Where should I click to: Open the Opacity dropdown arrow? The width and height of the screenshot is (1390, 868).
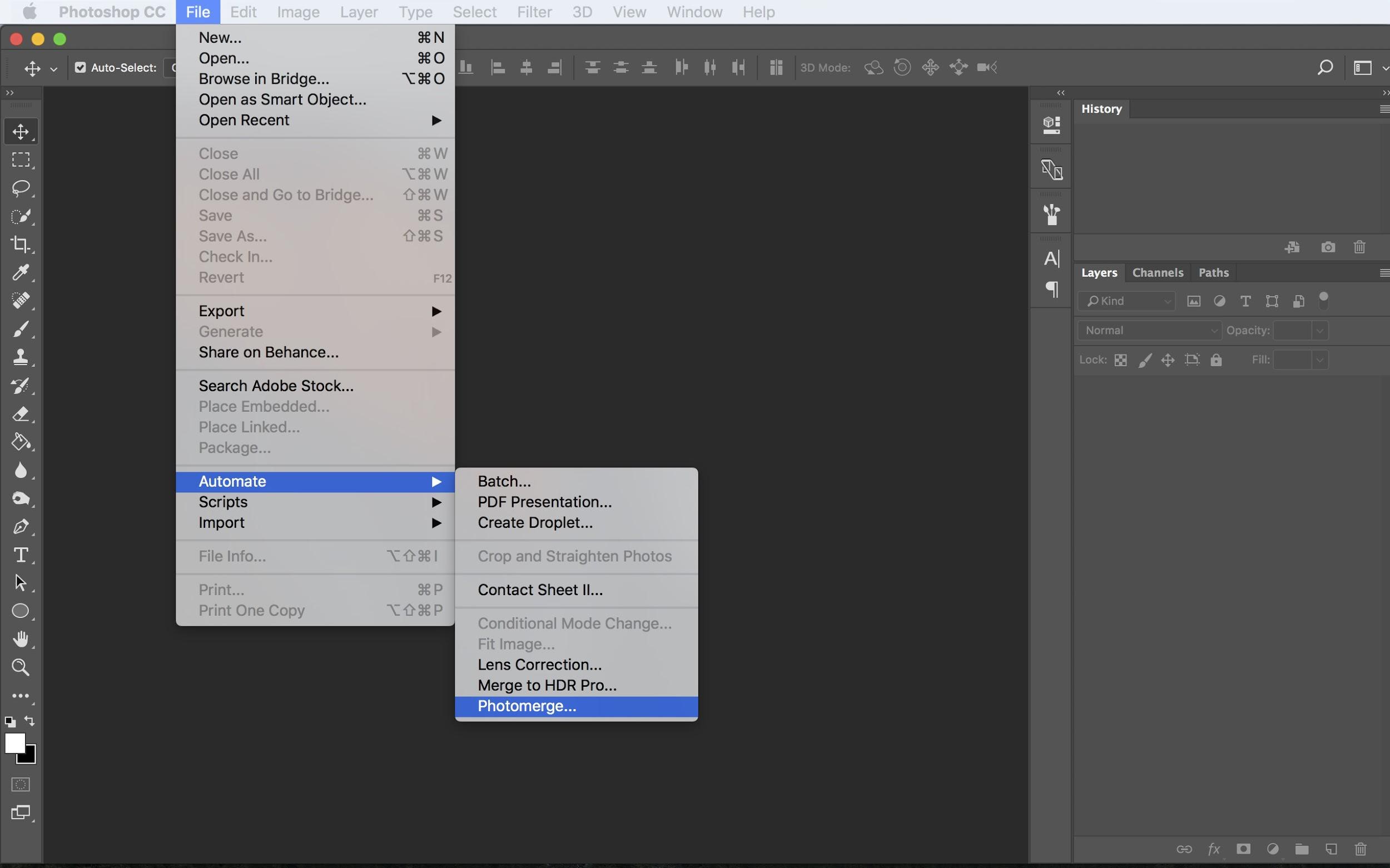pyautogui.click(x=1319, y=331)
